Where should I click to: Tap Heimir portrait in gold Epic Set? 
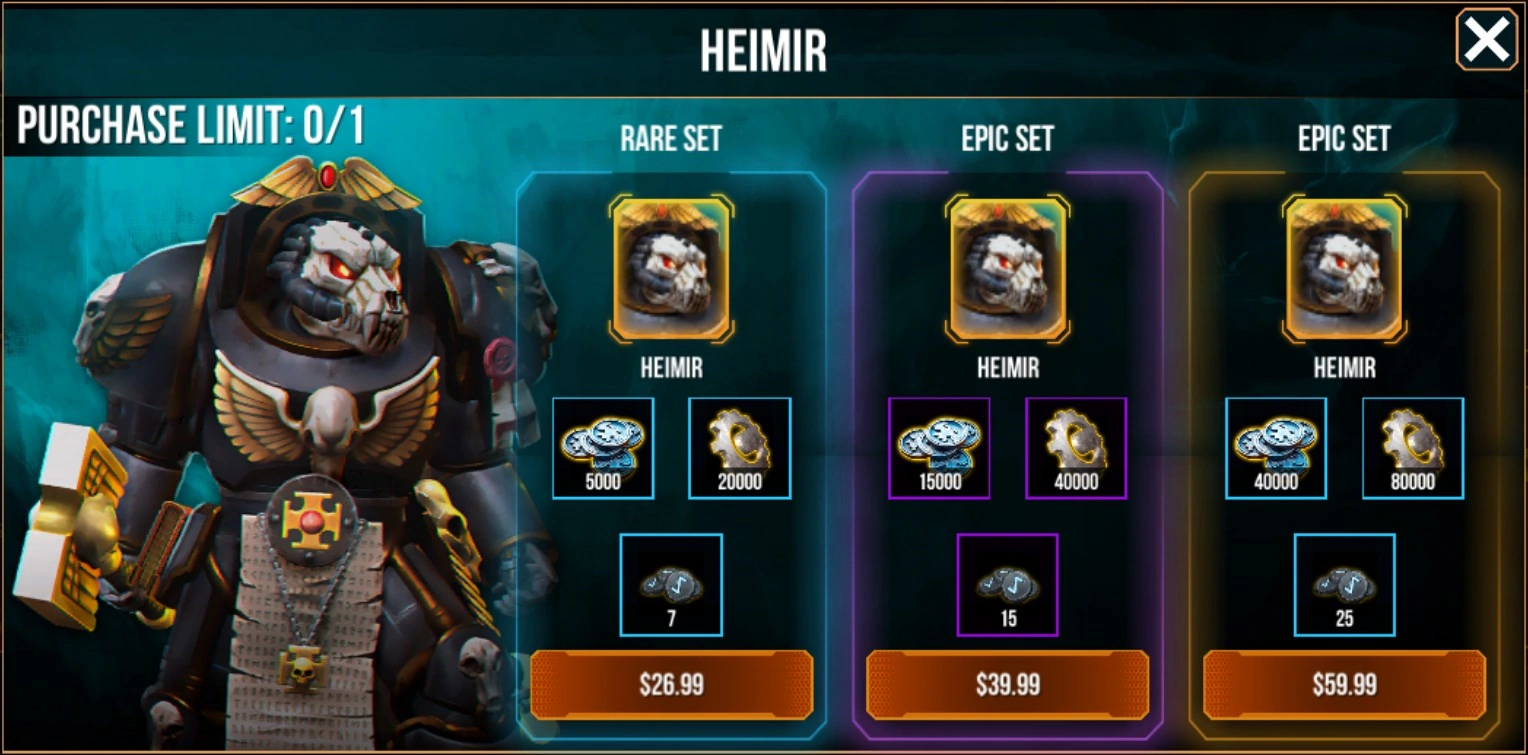click(x=1345, y=269)
